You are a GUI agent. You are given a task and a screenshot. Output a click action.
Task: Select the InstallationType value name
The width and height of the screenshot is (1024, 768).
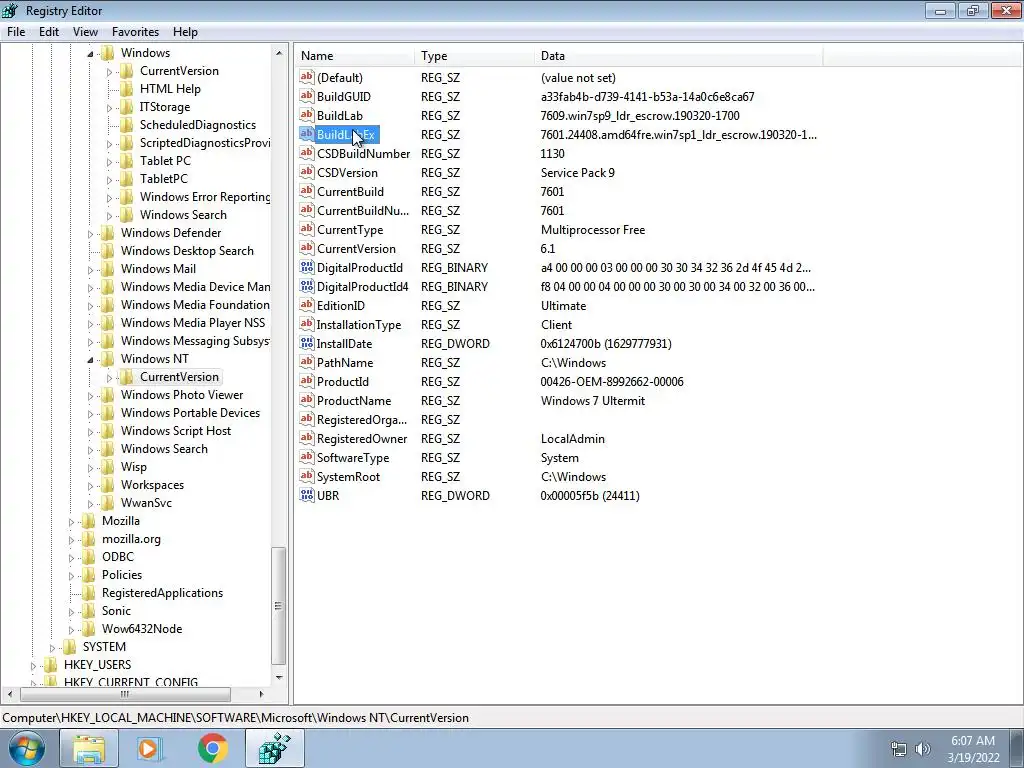(359, 325)
